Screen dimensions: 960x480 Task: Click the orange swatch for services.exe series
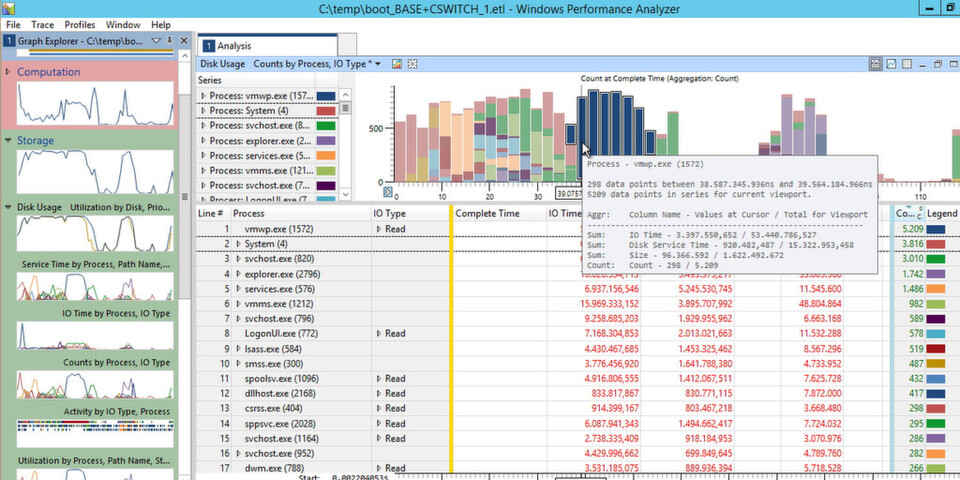coord(326,156)
